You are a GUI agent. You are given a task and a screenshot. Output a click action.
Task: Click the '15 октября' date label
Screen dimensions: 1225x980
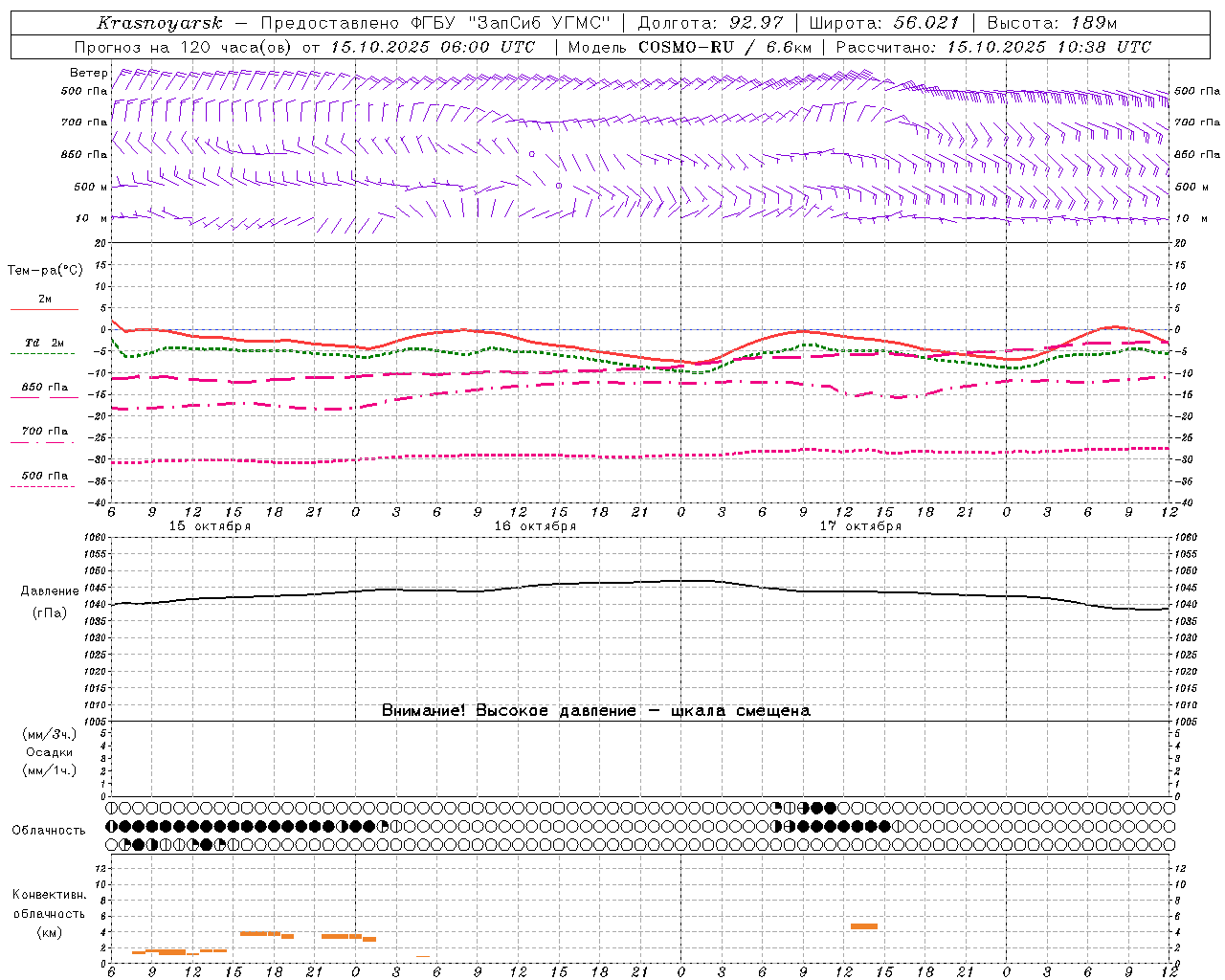(210, 526)
